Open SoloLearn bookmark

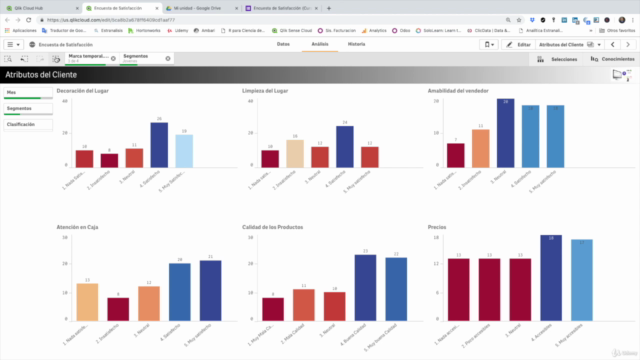coord(439,31)
